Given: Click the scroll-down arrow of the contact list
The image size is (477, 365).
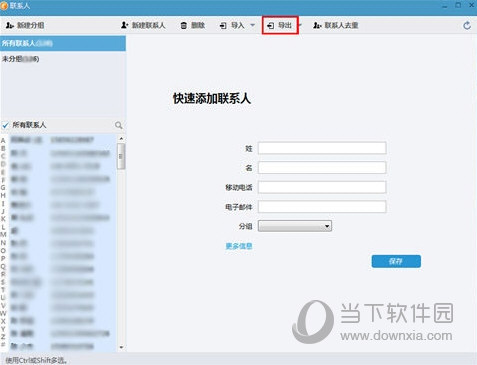Looking at the screenshot, I should [121, 347].
